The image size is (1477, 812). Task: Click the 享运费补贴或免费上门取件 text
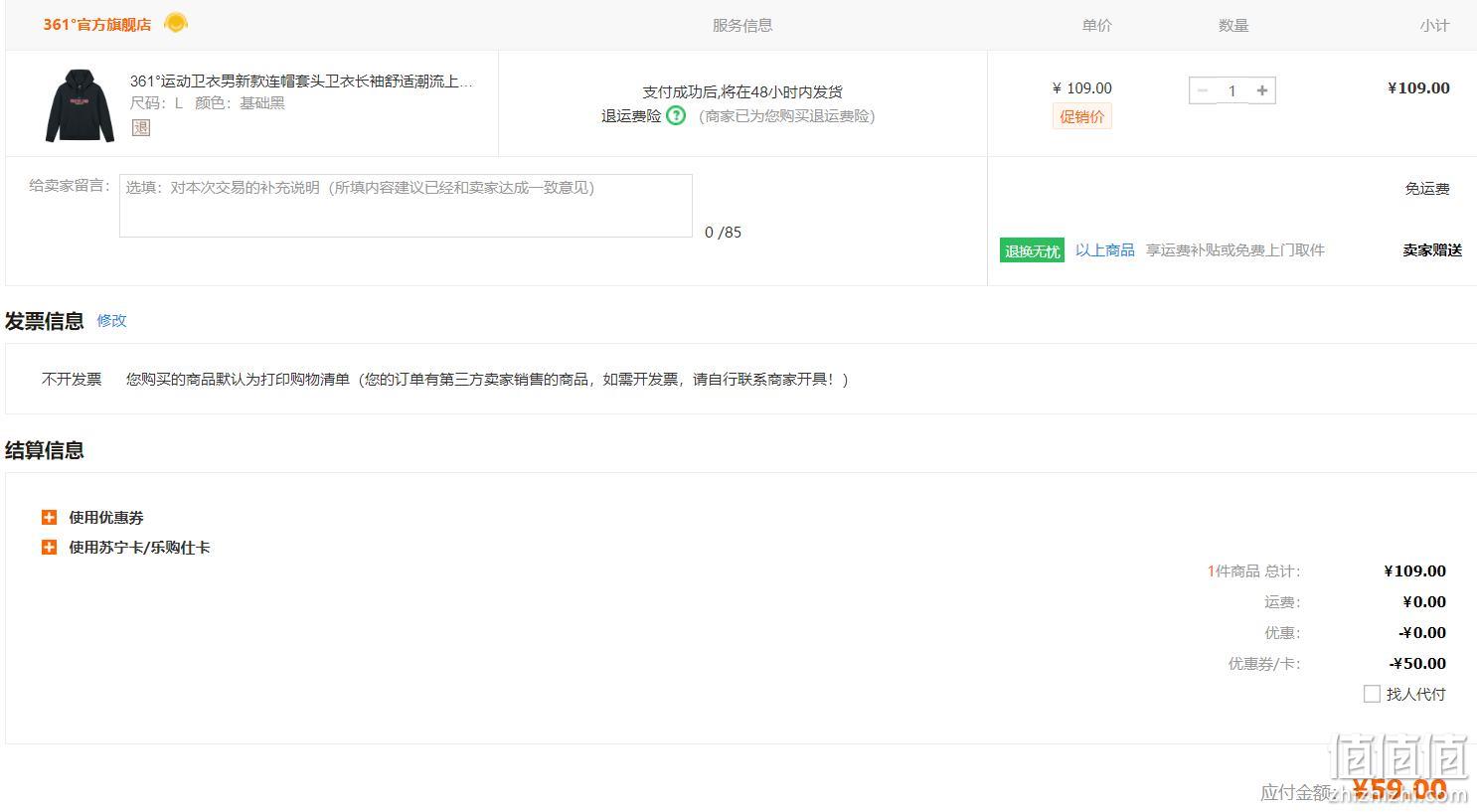pos(1235,250)
